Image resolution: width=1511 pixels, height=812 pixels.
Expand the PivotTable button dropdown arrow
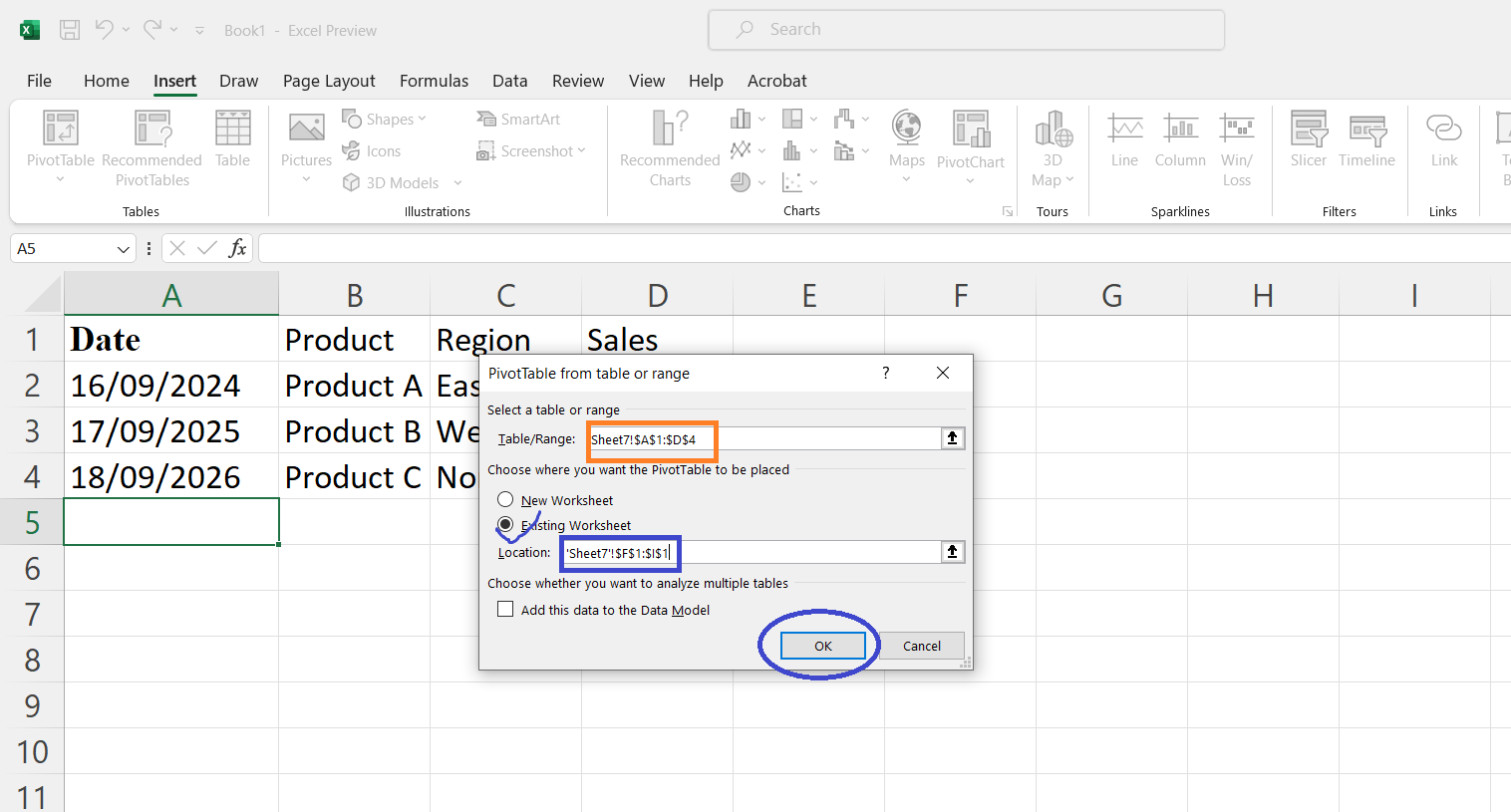click(61, 180)
